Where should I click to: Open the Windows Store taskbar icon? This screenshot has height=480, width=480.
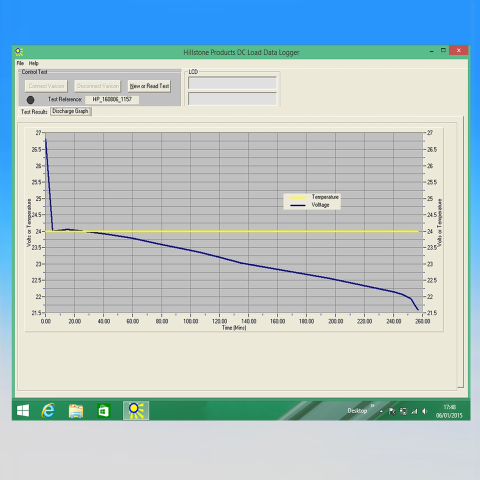point(103,411)
